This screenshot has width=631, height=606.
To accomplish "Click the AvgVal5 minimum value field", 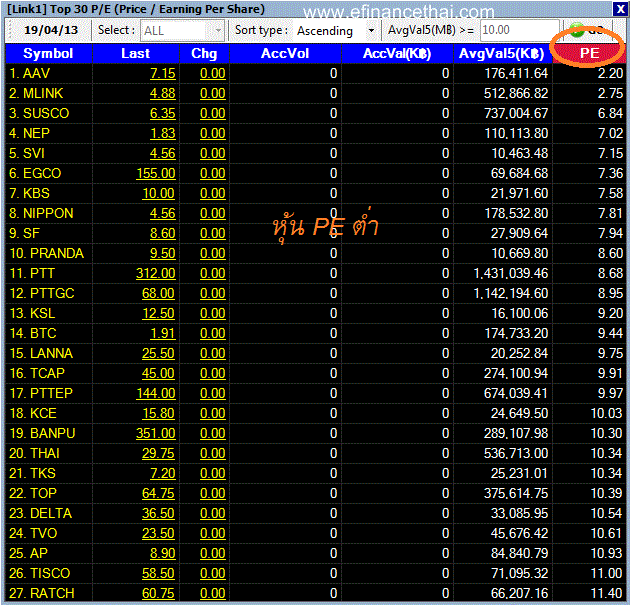I will click(x=520, y=30).
